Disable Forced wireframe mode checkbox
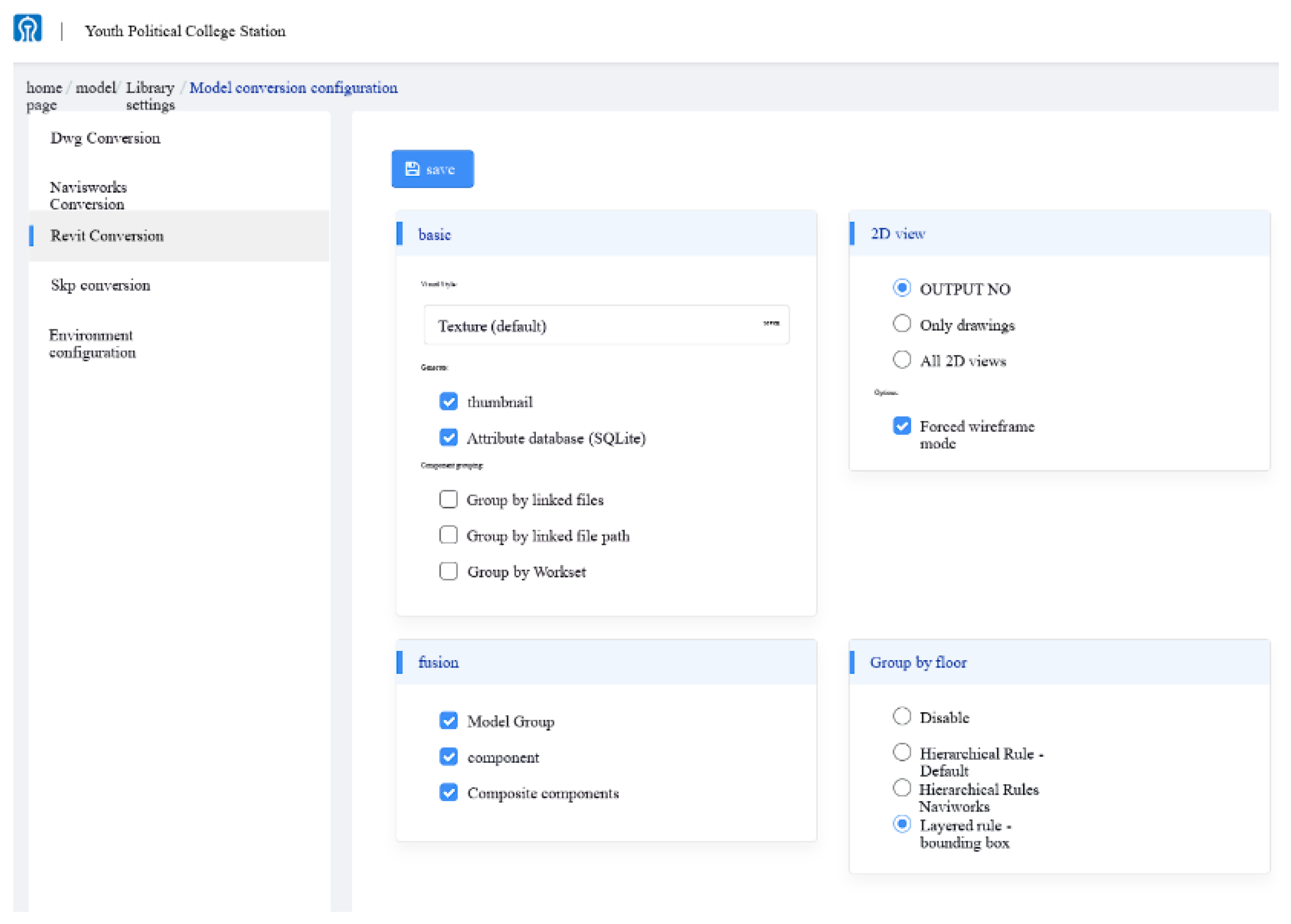Screen dimensions: 1291x924 point(901,426)
